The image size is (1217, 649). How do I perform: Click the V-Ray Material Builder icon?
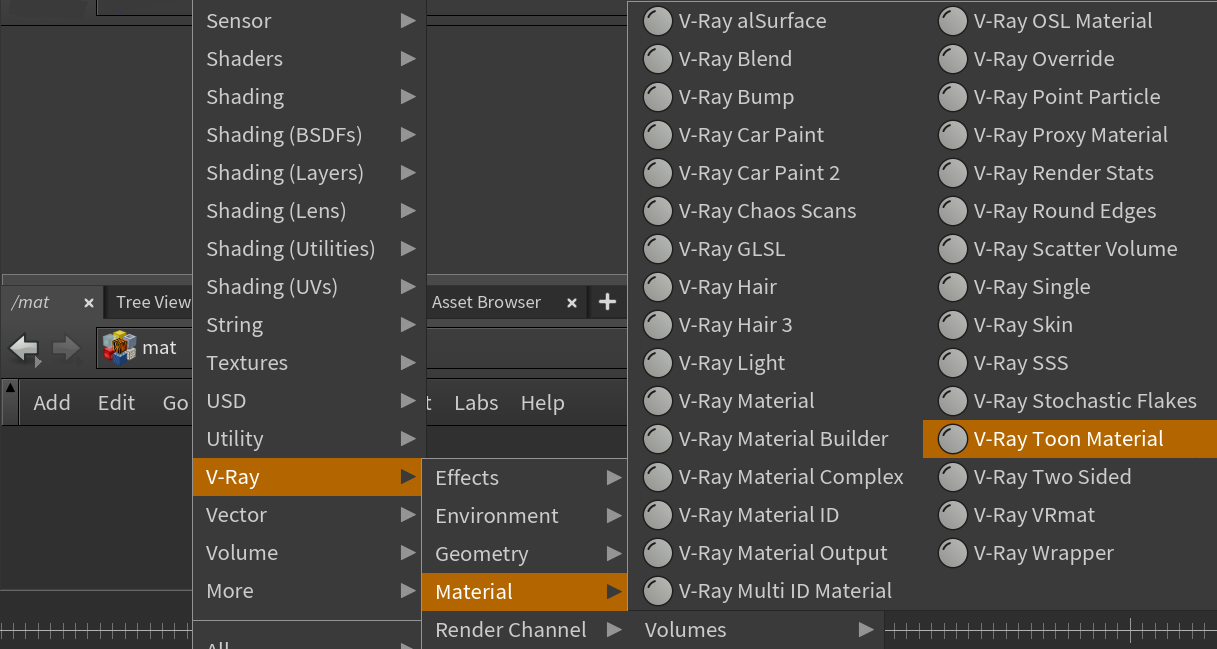657,439
